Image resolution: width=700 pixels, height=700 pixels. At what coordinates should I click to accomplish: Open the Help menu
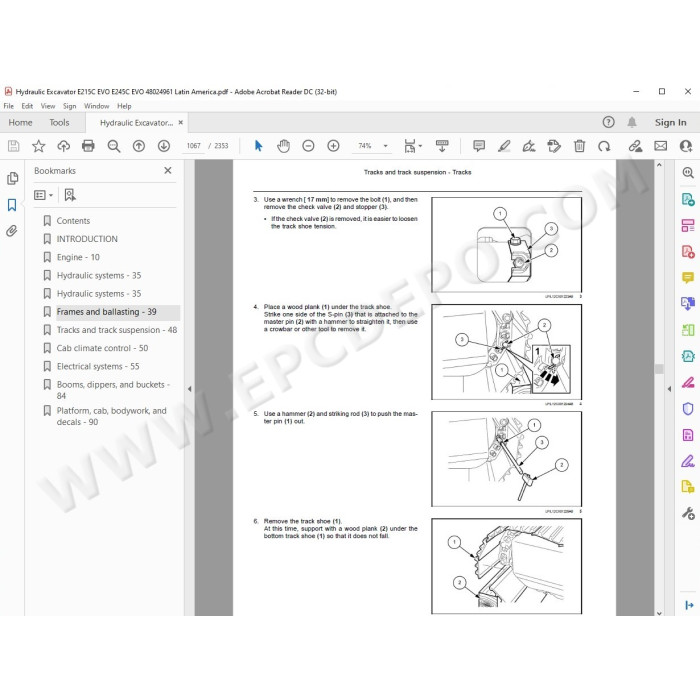(x=124, y=106)
